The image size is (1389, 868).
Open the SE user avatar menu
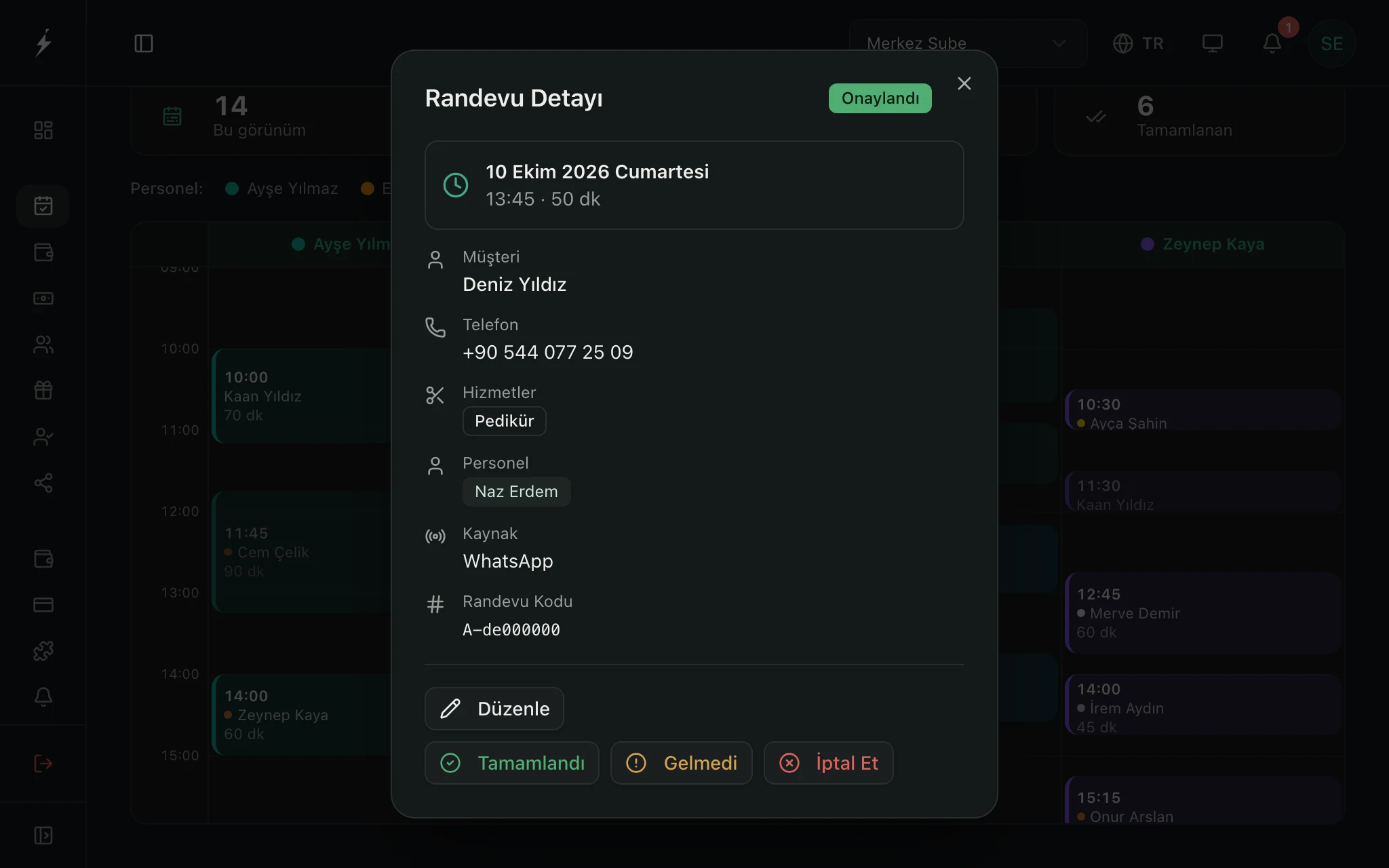click(1331, 43)
